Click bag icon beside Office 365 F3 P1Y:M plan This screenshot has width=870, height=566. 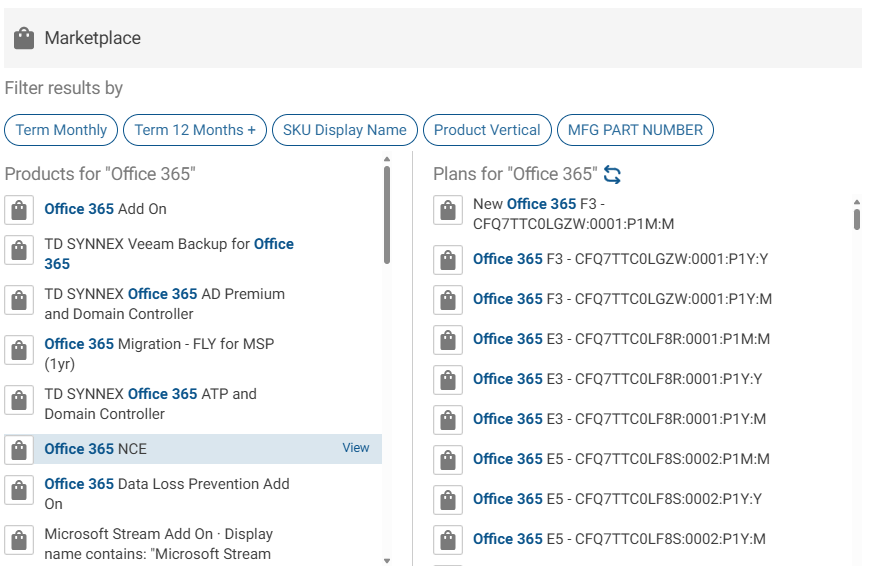[x=448, y=300]
